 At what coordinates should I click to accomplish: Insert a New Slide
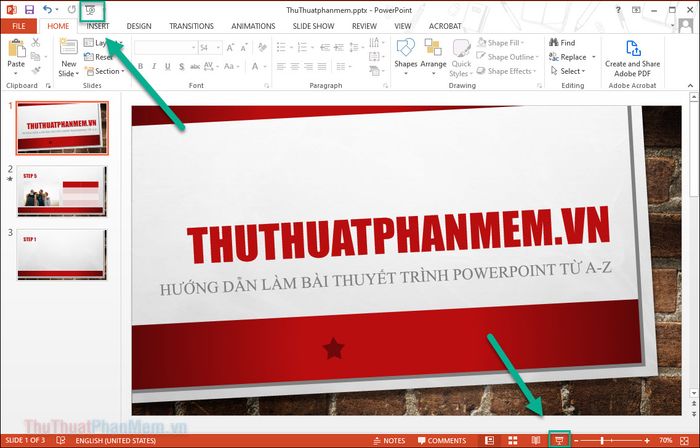point(69,47)
